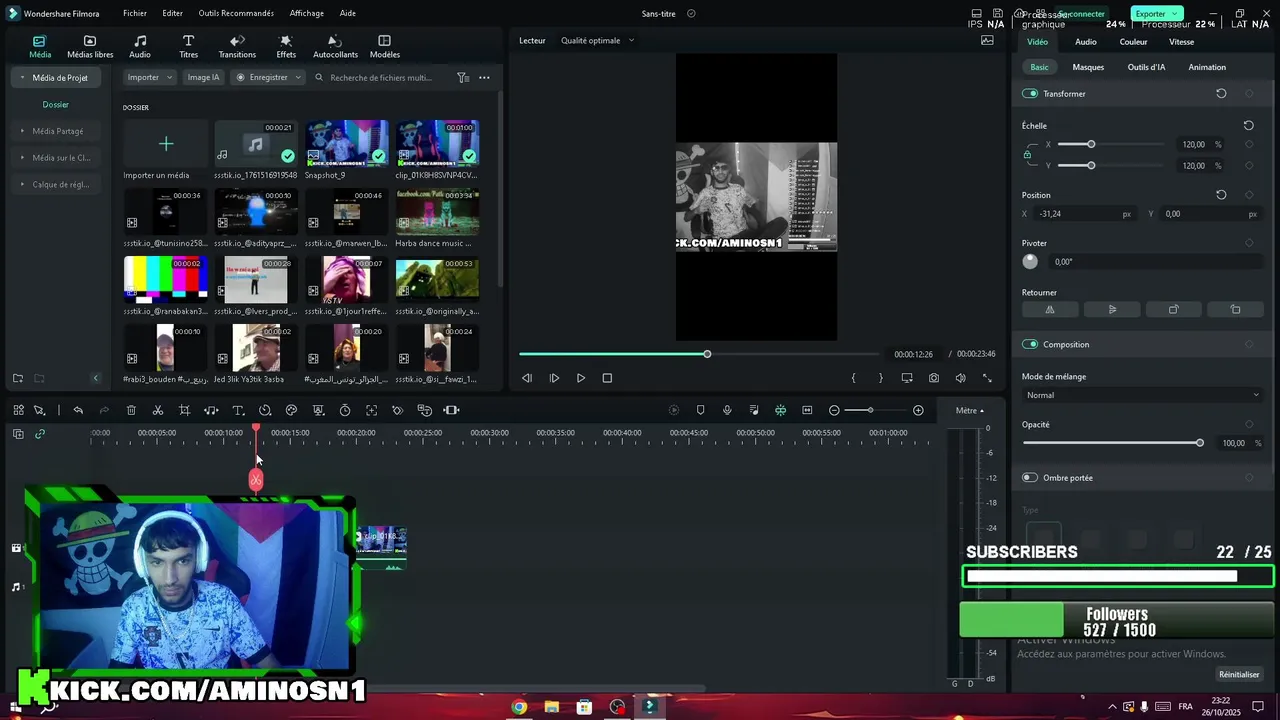Toggle the Transformer switch
1280x720 pixels.
(1030, 93)
